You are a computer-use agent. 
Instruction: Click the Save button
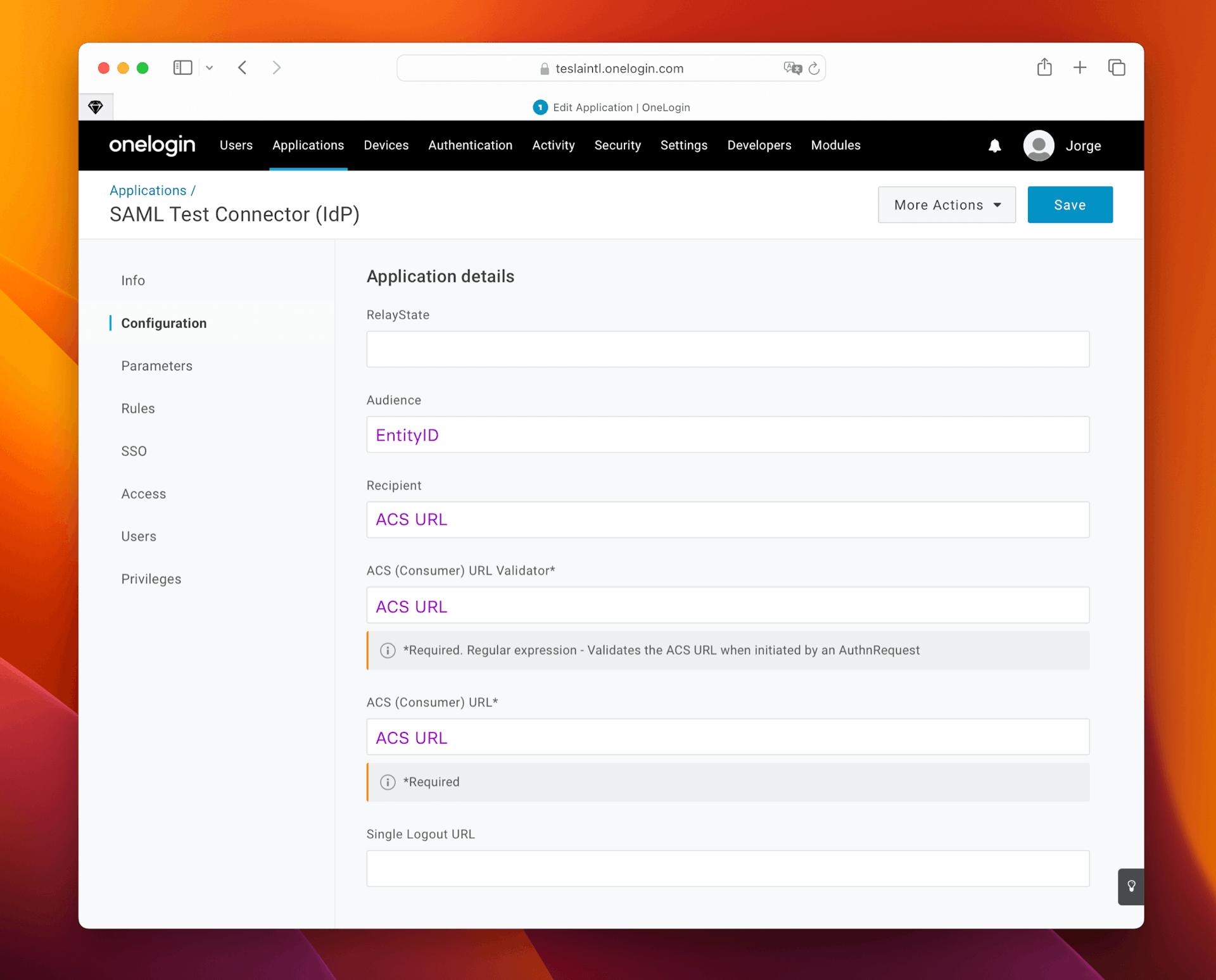tap(1069, 204)
